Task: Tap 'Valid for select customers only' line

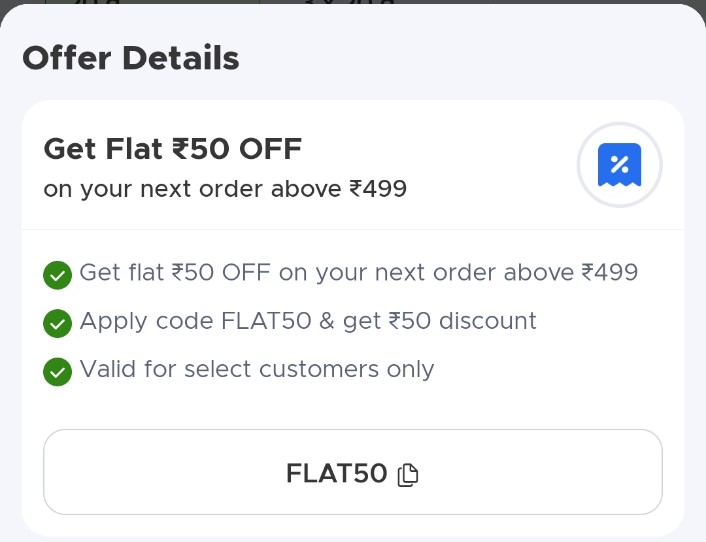Action: pos(257,369)
